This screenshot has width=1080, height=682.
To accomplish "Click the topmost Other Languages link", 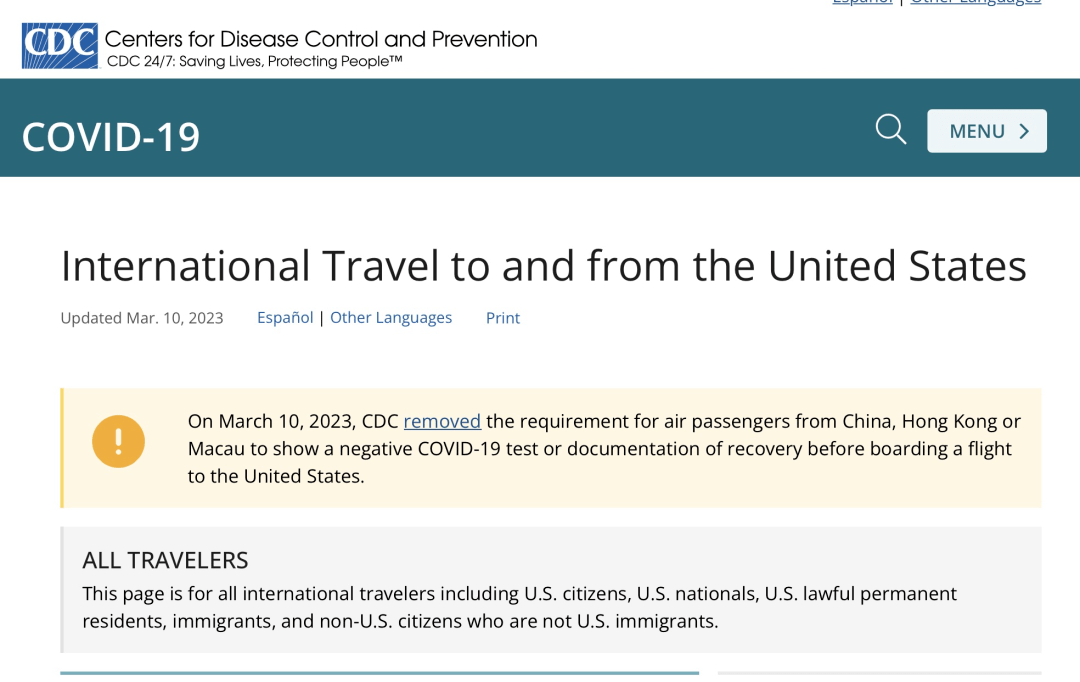I will pyautogui.click(x=975, y=3).
